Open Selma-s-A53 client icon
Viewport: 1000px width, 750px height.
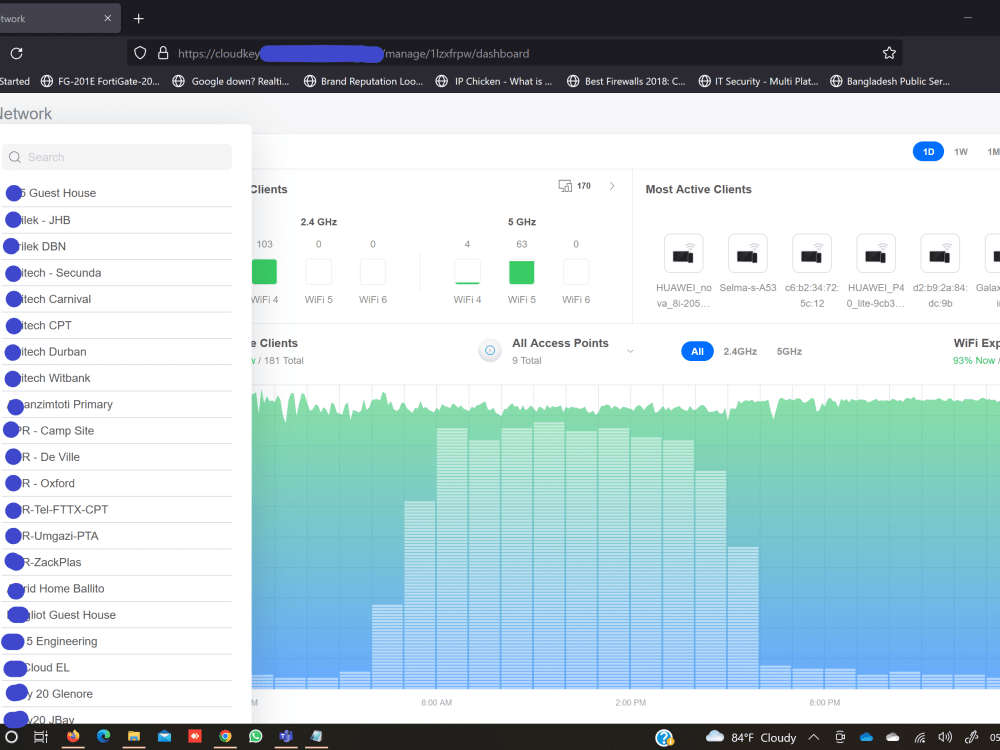pos(747,254)
